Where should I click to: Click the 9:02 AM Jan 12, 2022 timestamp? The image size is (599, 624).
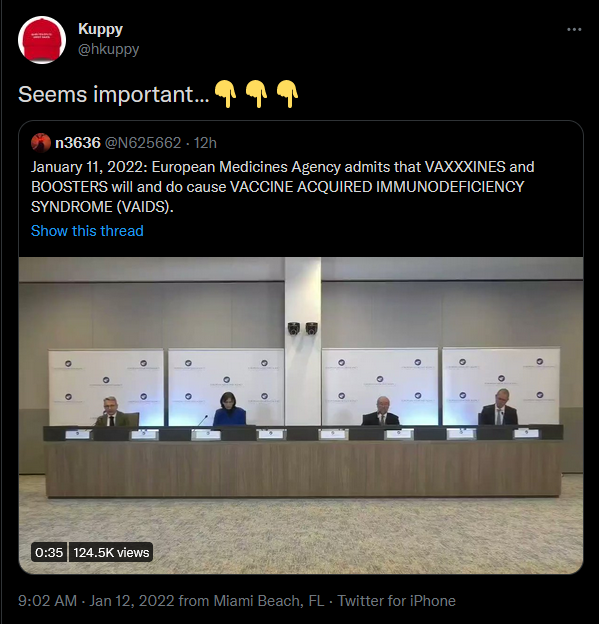(96, 601)
